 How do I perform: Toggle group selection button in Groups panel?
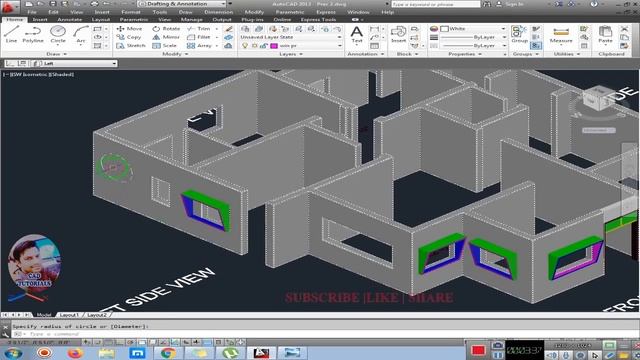(x=536, y=46)
